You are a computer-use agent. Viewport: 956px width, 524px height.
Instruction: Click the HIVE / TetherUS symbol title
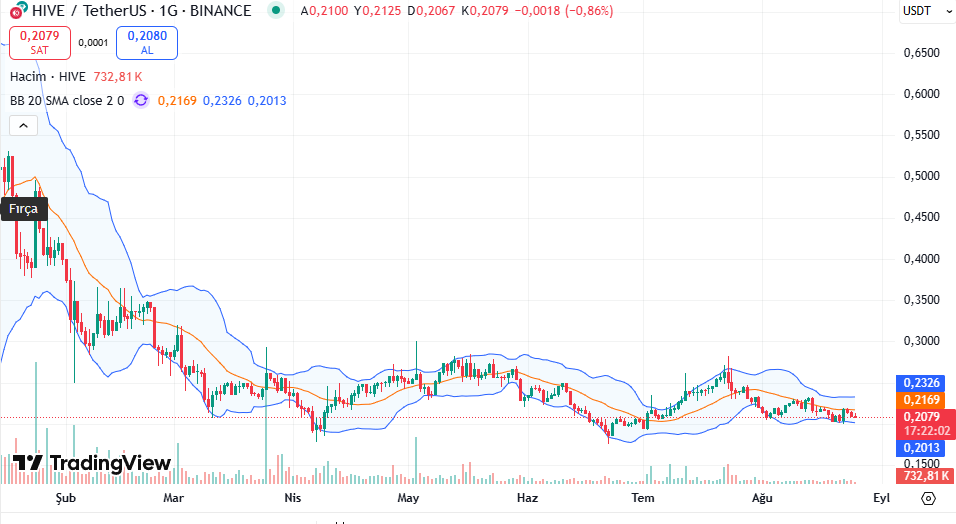point(141,10)
